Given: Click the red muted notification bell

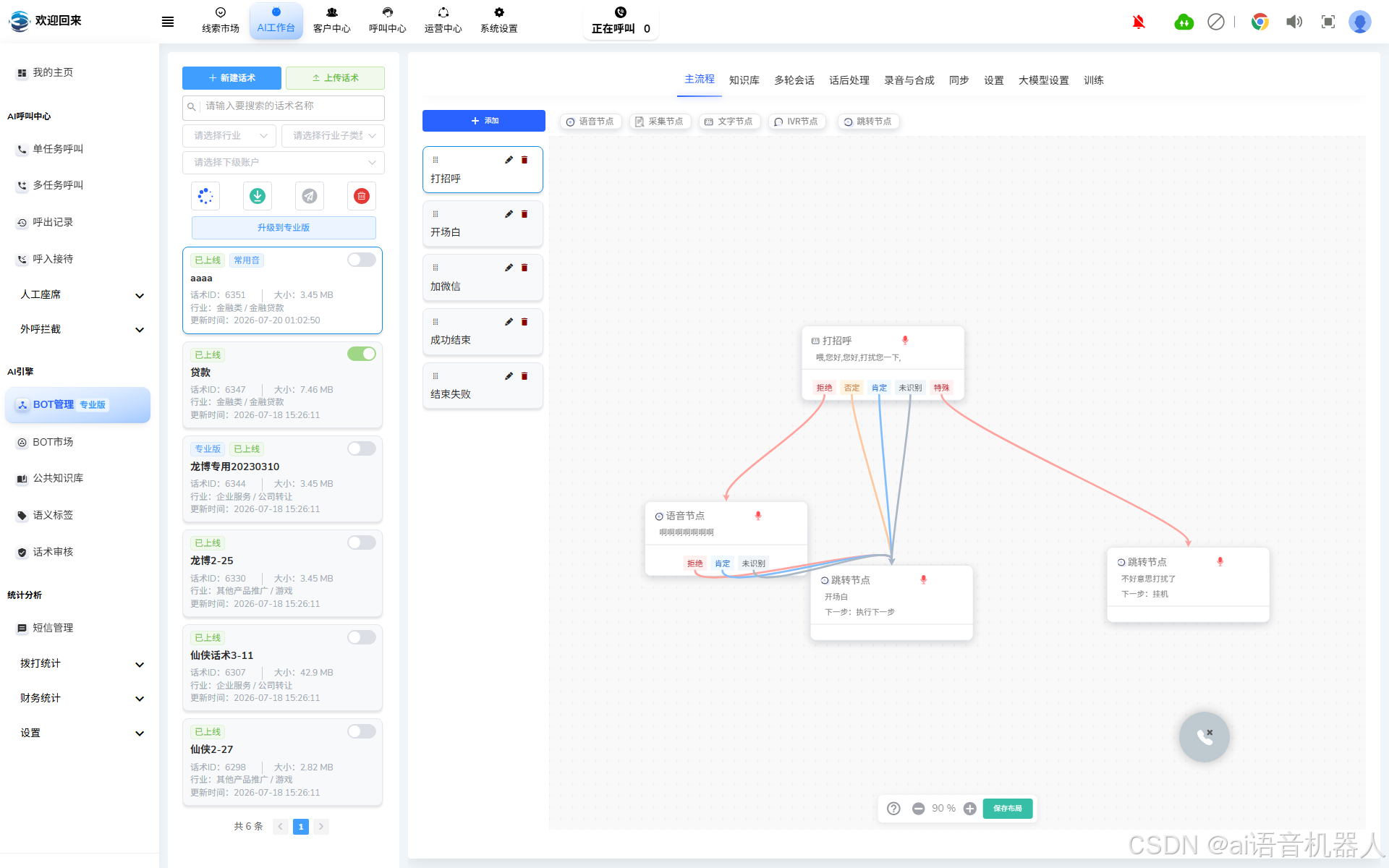Looking at the screenshot, I should point(1139,22).
